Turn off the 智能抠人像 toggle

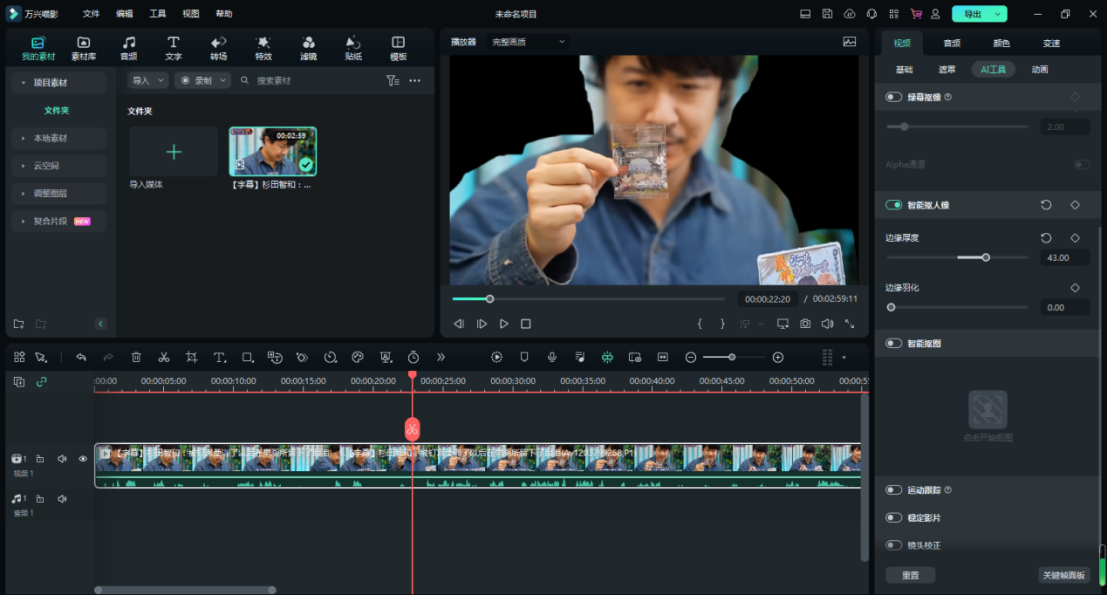894,205
